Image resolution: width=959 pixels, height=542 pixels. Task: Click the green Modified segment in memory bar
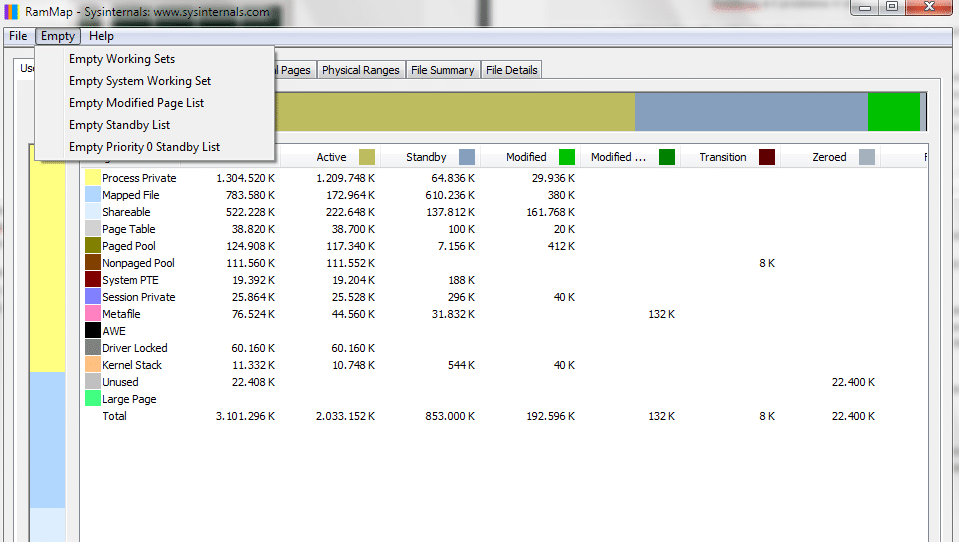coord(894,112)
